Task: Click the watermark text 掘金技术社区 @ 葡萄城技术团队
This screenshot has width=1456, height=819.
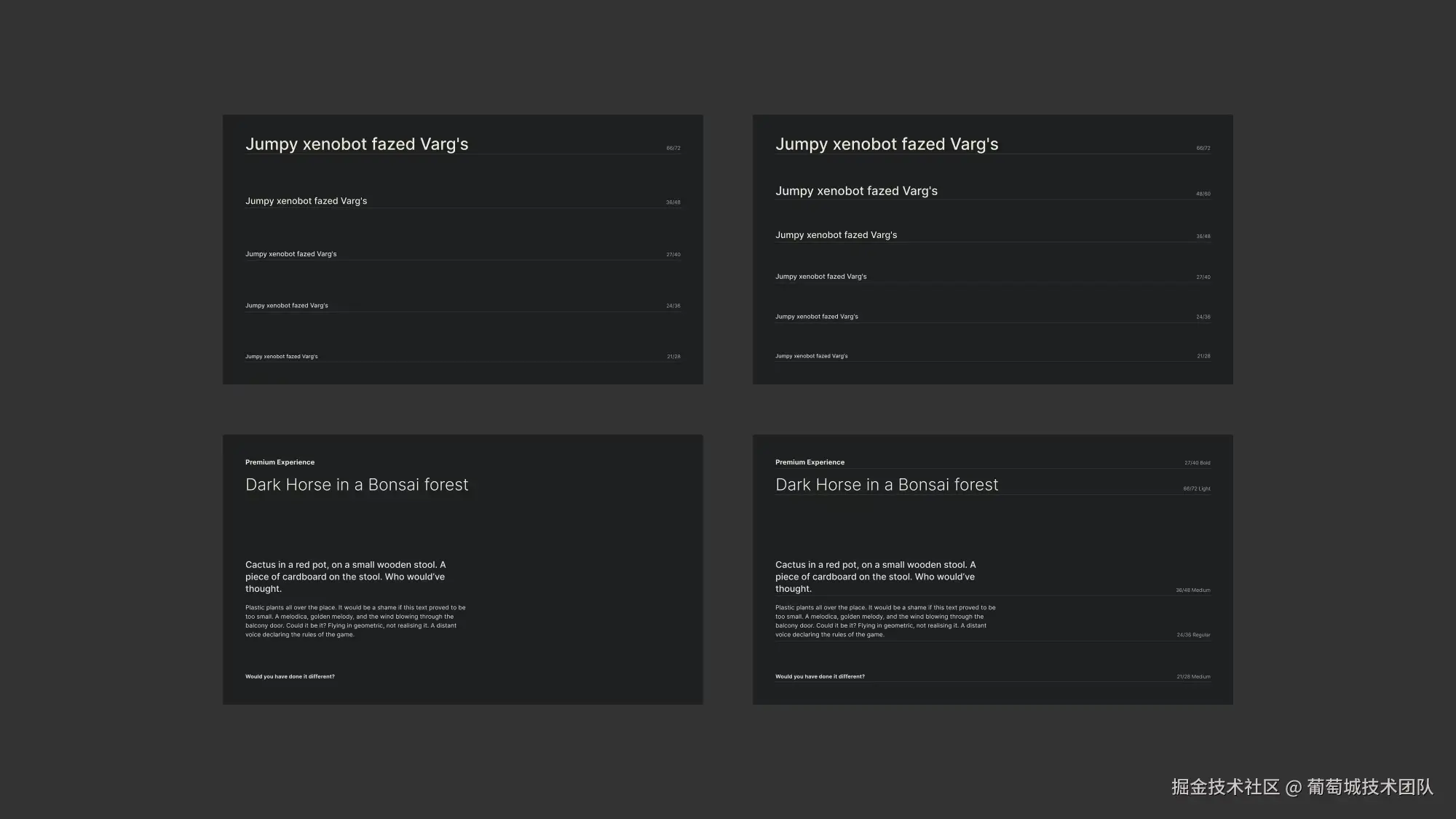Action: (x=1302, y=787)
